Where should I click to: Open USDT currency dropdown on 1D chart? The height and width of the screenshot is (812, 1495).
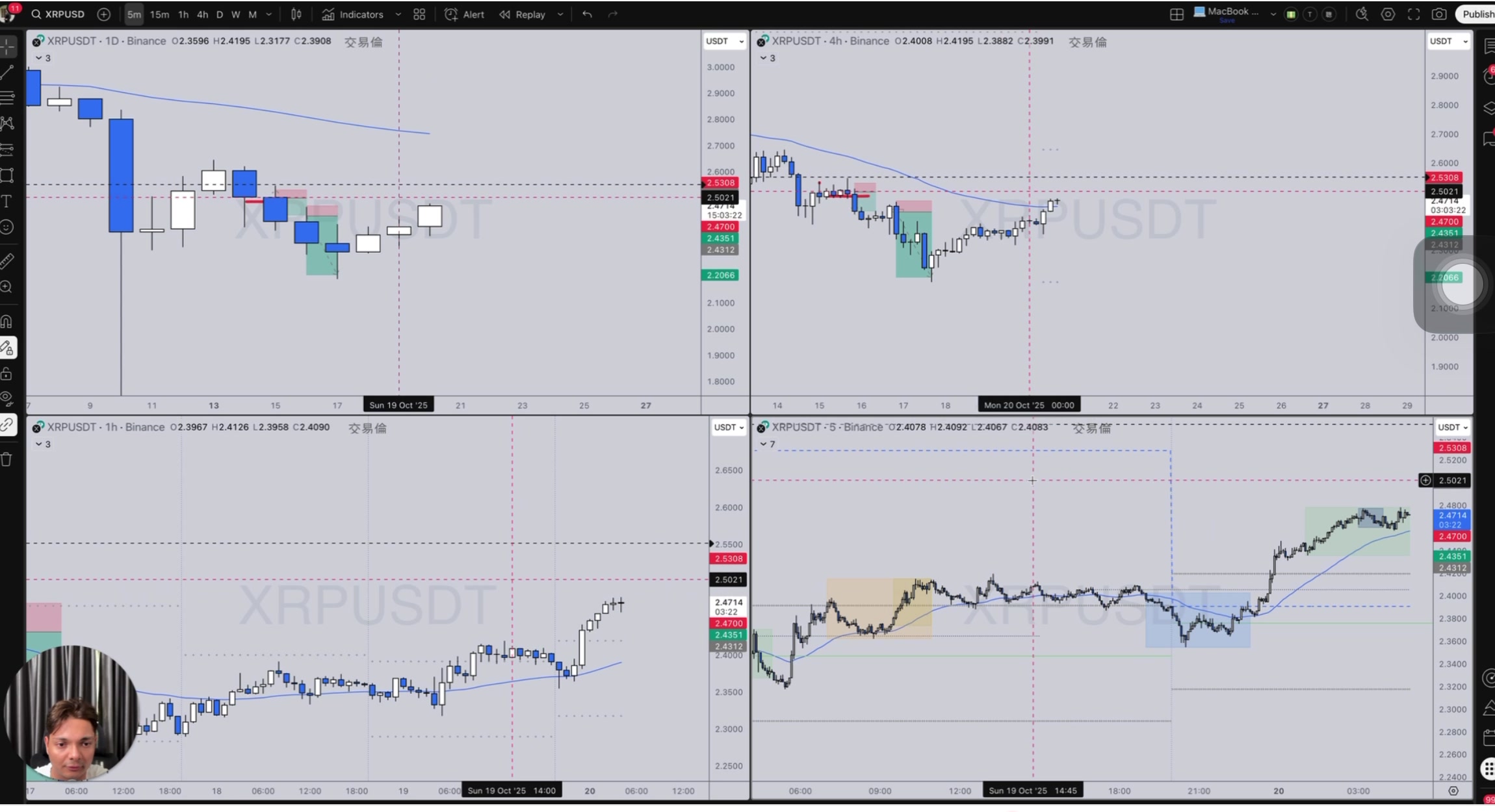(x=724, y=42)
